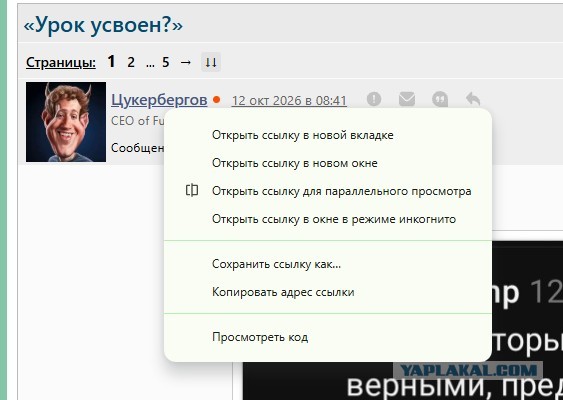This screenshot has width=563, height=400.
Task: Choose 'Открыть ссылку в новой вкладке'
Action: pos(328,135)
